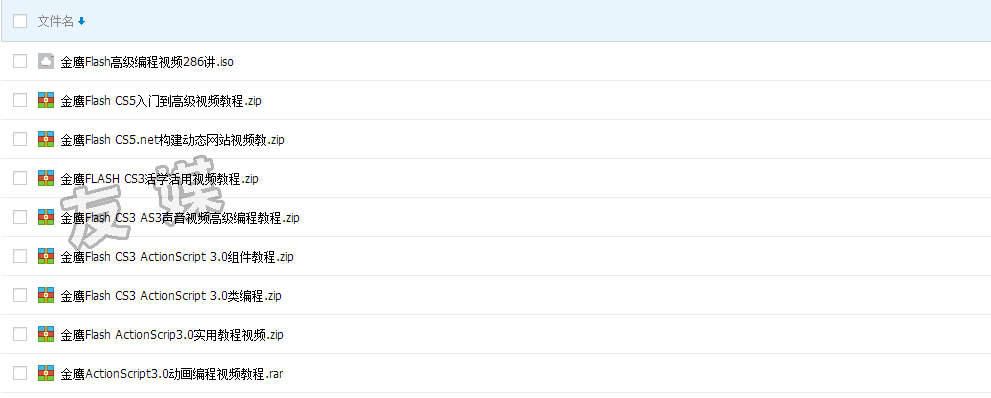Click the archive icon for CS5.net构建动态网站视频教

pyautogui.click(x=46, y=139)
